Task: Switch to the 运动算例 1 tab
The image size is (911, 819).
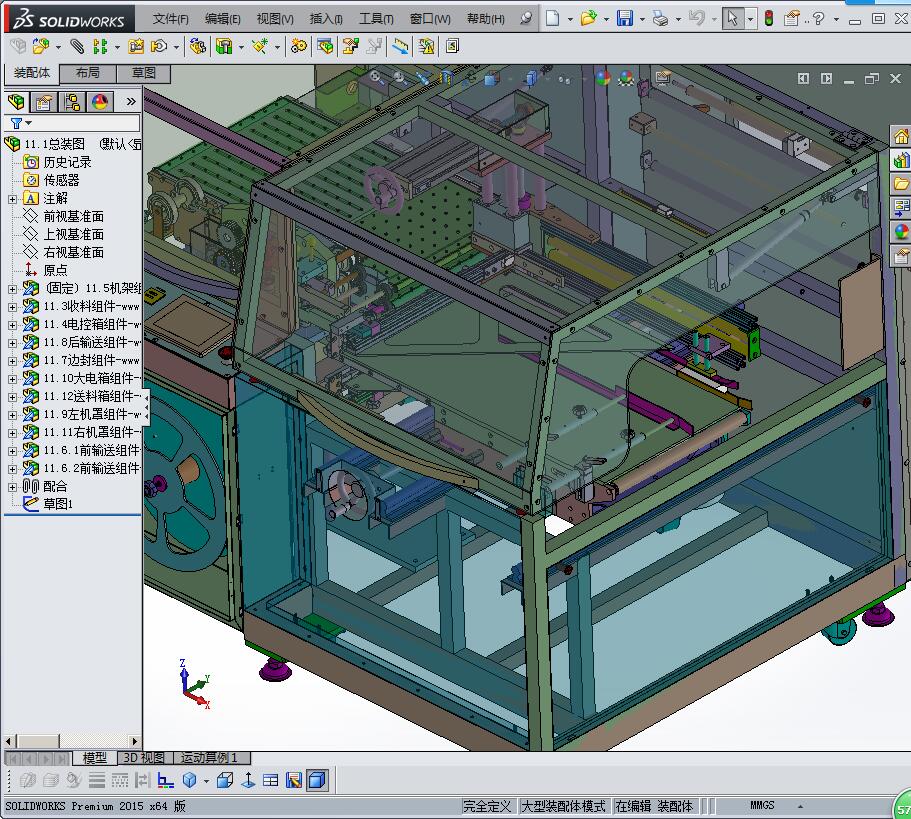Action: click(211, 758)
